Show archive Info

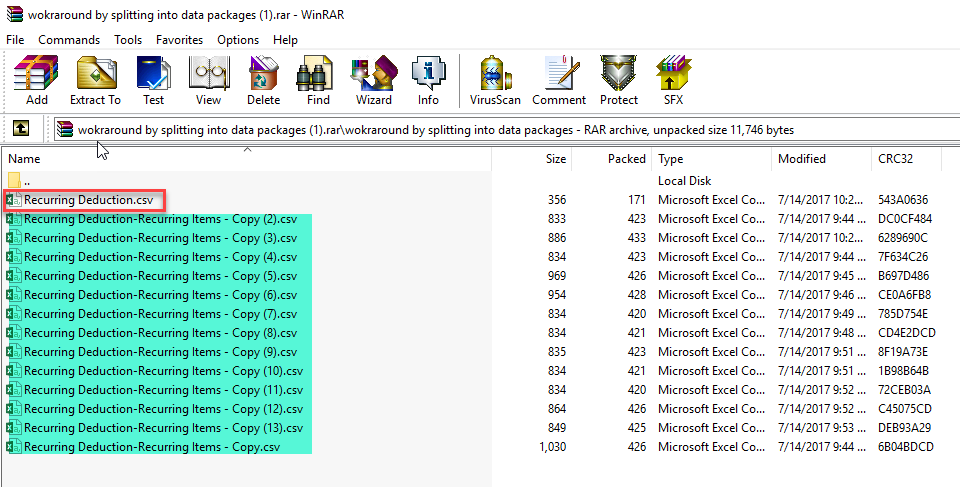click(x=429, y=81)
